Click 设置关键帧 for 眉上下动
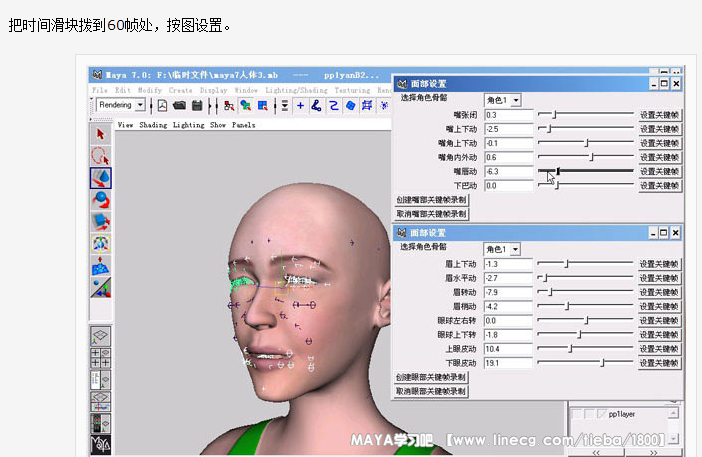 click(660, 264)
